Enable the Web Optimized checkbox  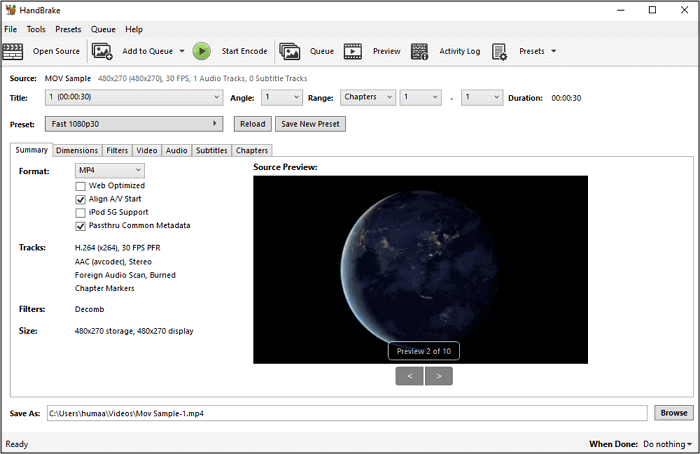click(80, 186)
